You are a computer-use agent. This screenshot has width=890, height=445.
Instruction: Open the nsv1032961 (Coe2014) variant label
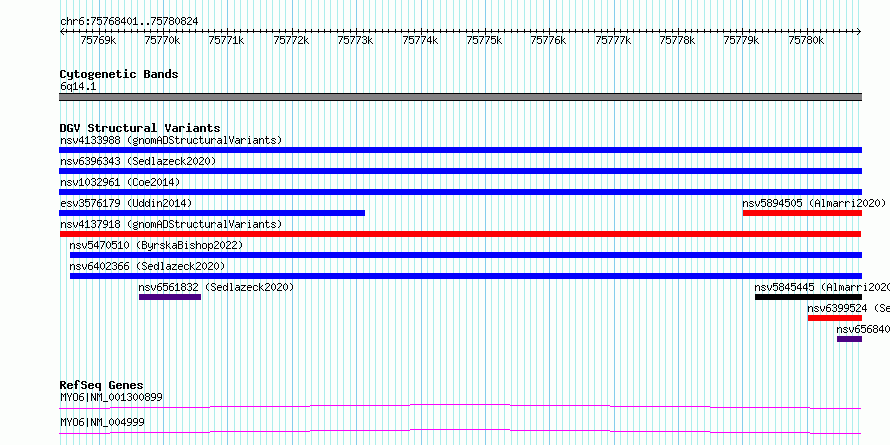pos(120,182)
